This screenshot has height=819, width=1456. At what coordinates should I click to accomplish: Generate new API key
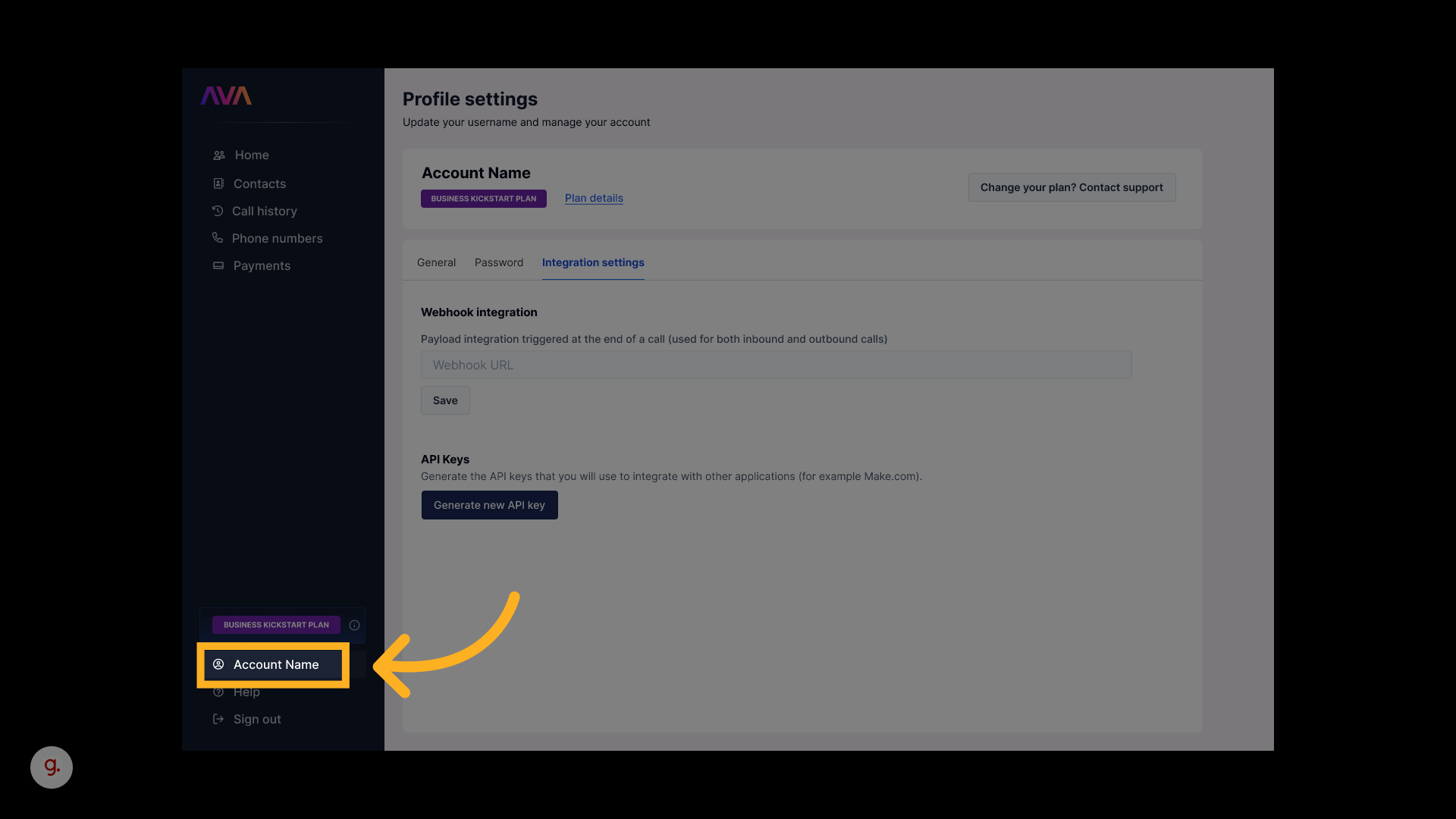coord(489,505)
